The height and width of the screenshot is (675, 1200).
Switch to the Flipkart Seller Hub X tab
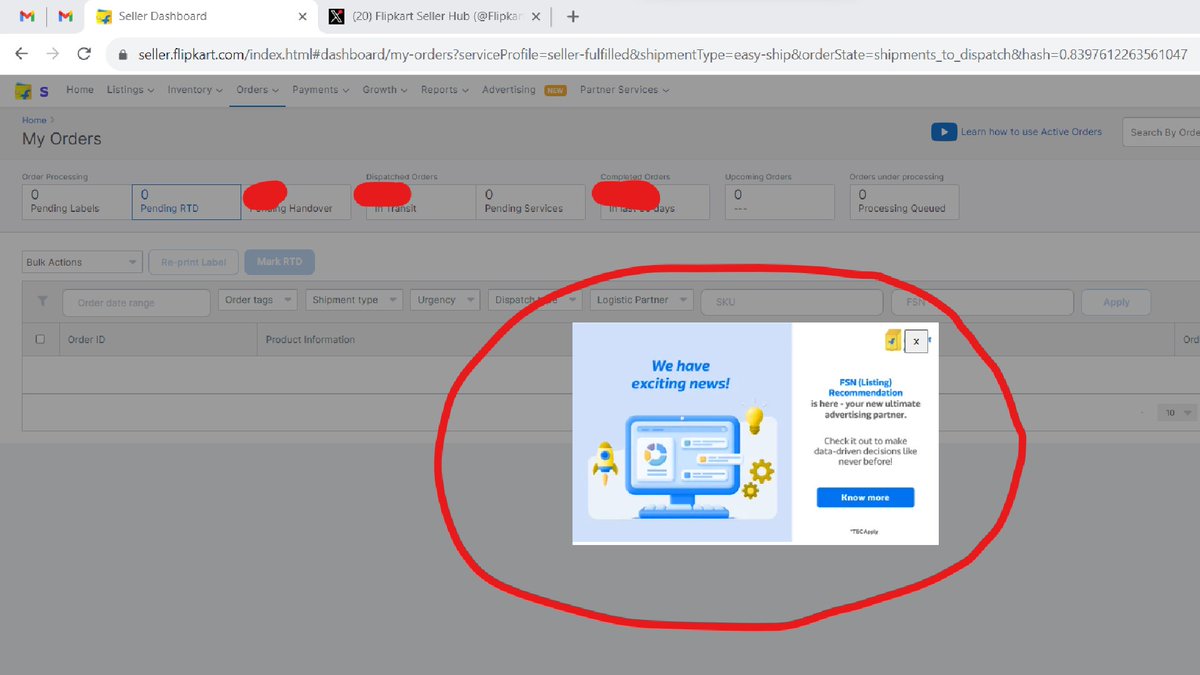(434, 16)
